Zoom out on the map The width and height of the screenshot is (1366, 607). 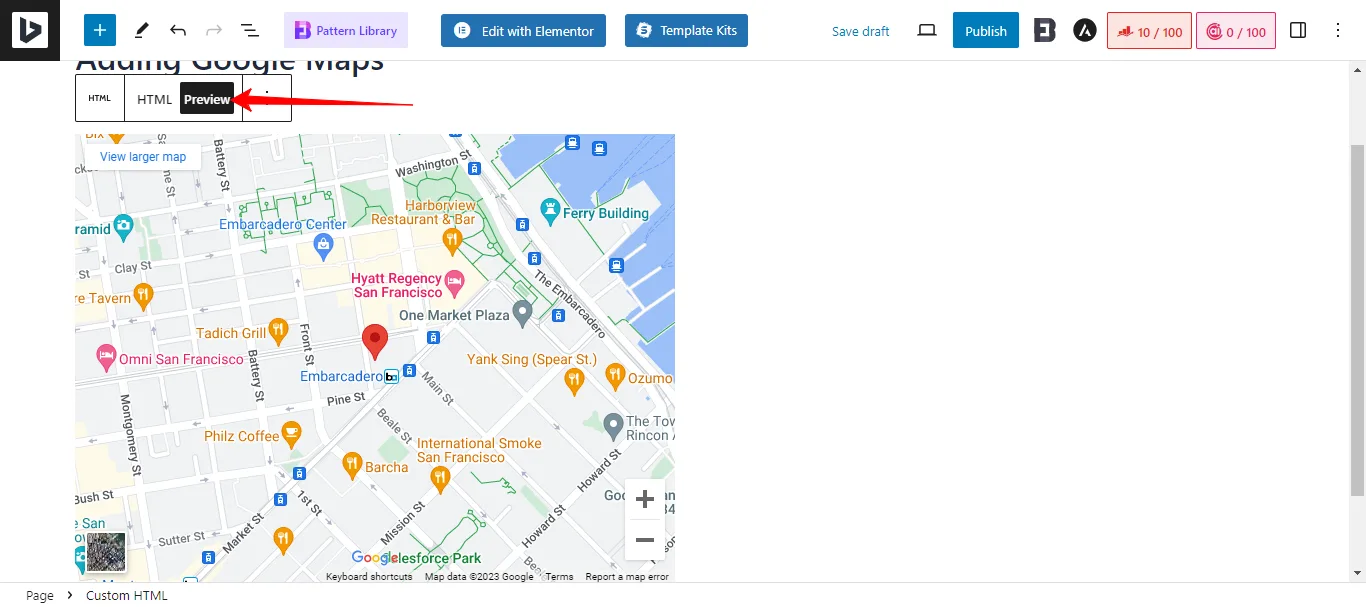coord(645,541)
